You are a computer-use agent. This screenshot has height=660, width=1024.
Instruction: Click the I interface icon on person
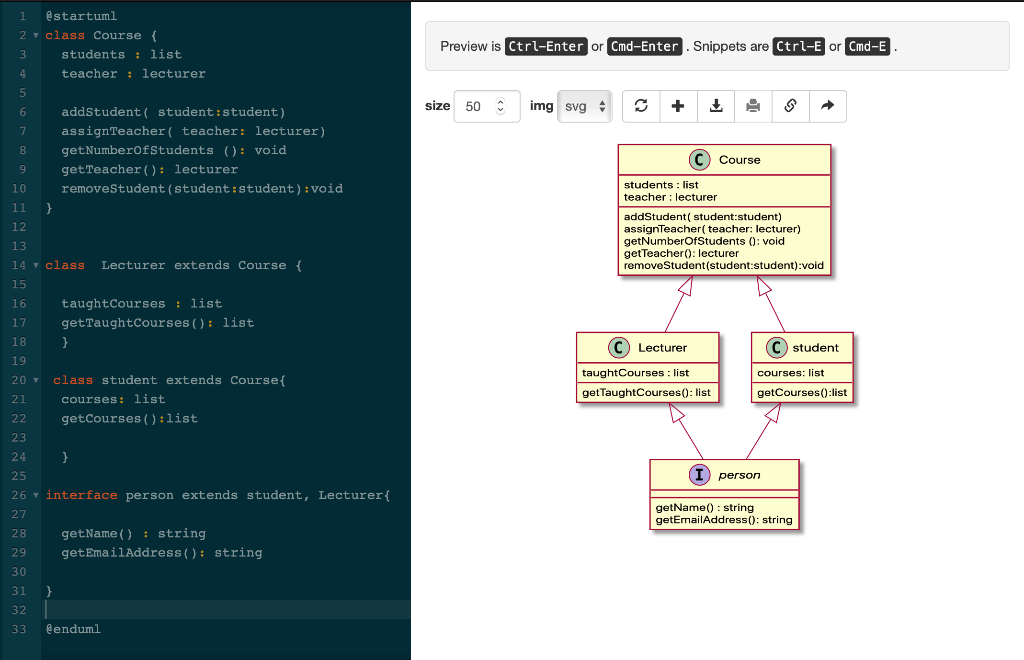(x=699, y=475)
